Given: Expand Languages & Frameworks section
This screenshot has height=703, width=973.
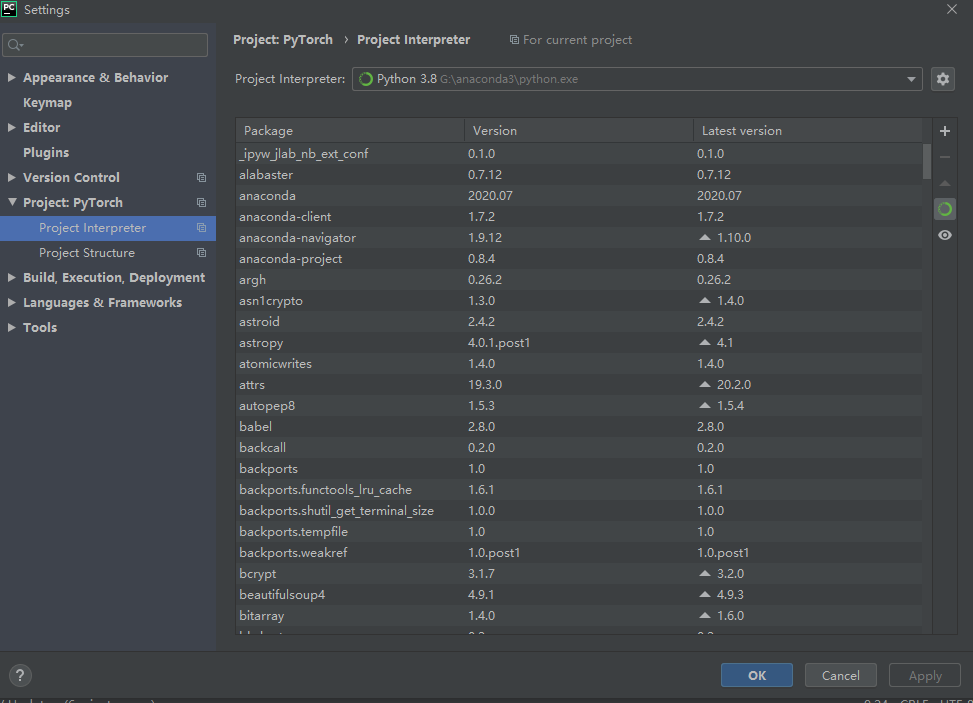Looking at the screenshot, I should click(x=11, y=302).
